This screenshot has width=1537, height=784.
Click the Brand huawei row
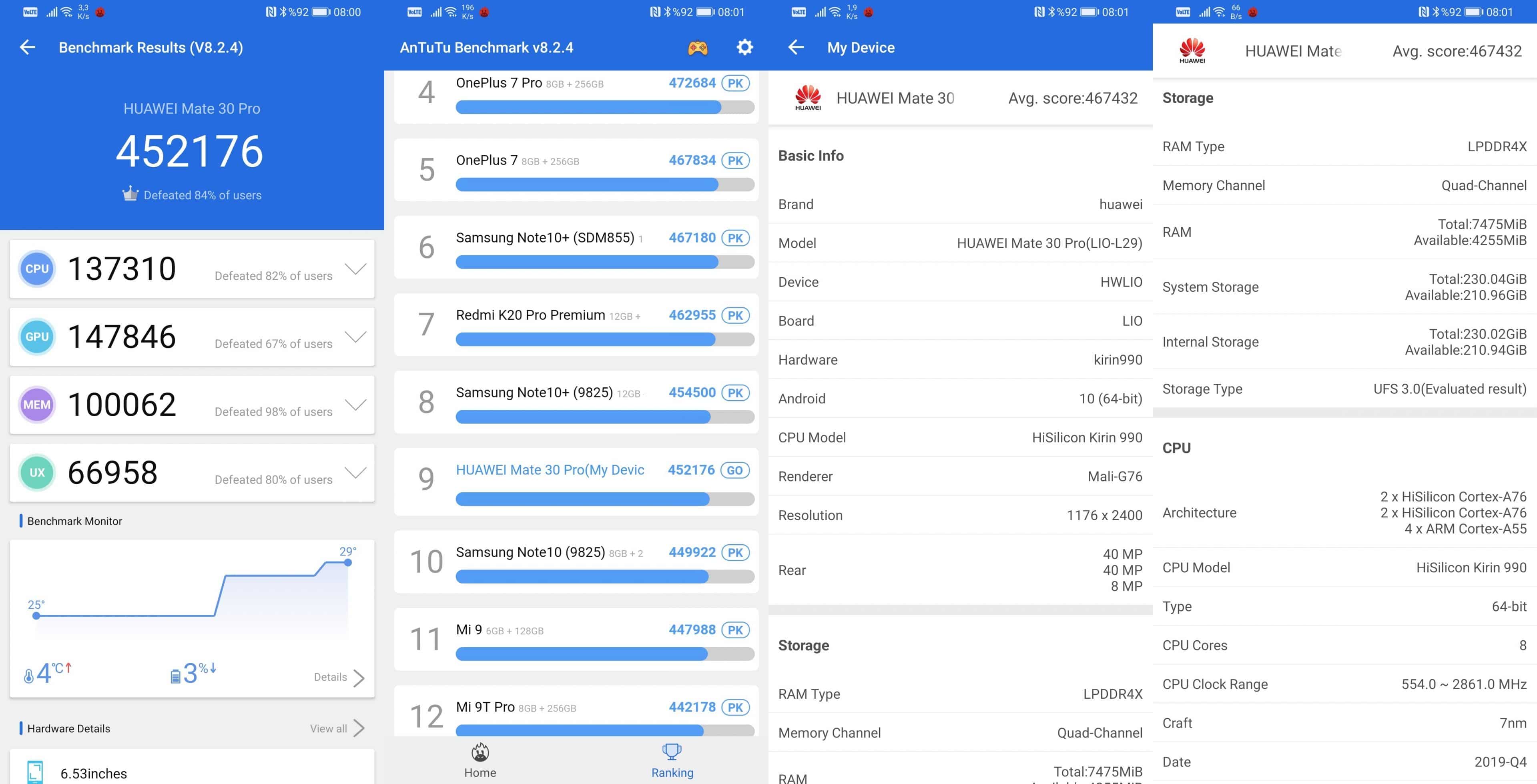tap(960, 205)
